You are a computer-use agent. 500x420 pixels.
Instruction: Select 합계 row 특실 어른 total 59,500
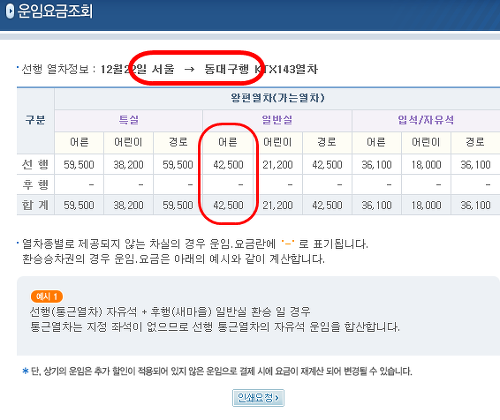click(79, 205)
